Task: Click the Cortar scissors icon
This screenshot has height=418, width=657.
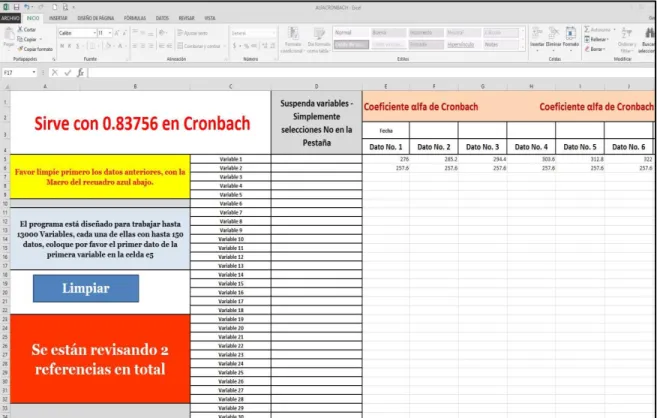Action: click(20, 29)
